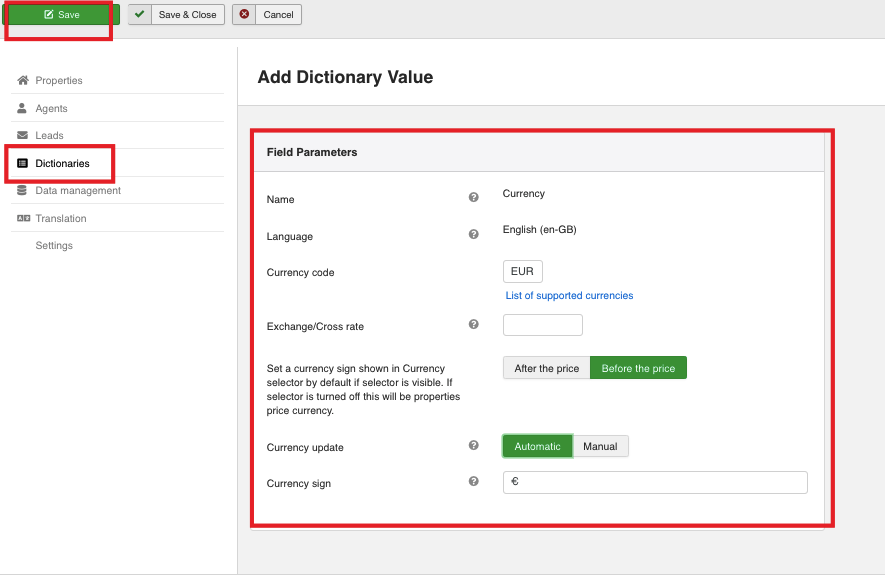
Task: Focus the Currency sign text field
Action: pyautogui.click(x=654, y=482)
